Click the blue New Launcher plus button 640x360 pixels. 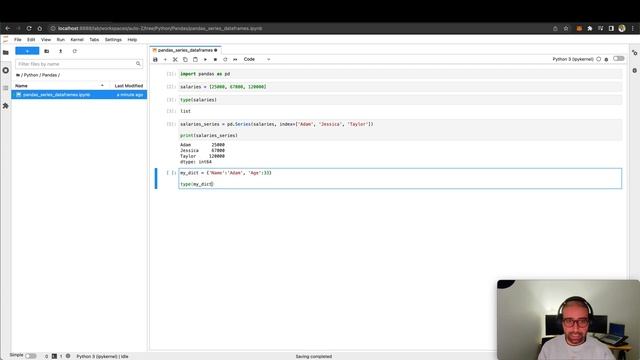[27, 51]
